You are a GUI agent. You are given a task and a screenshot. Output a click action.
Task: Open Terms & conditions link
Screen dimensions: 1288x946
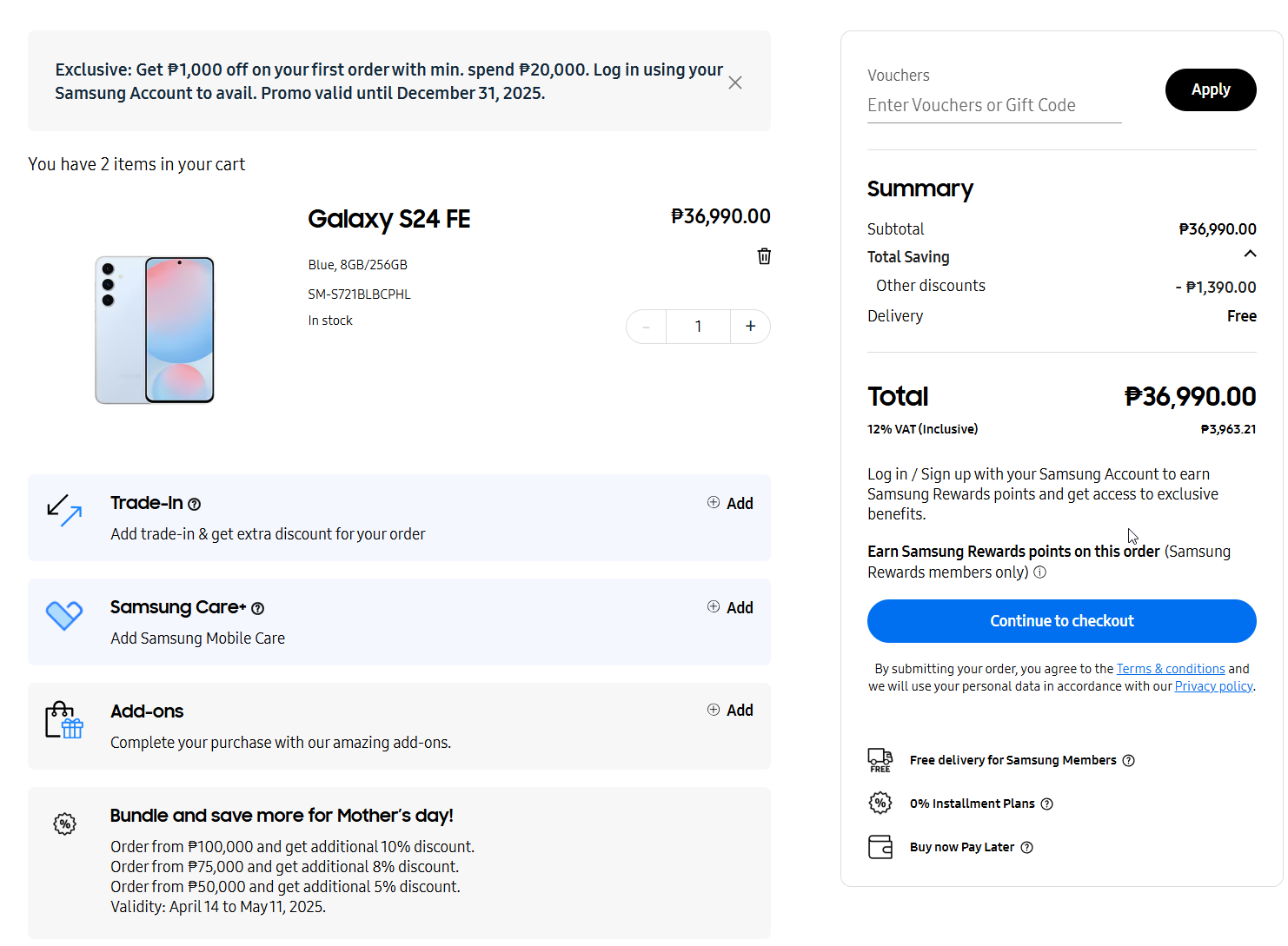tap(1171, 669)
